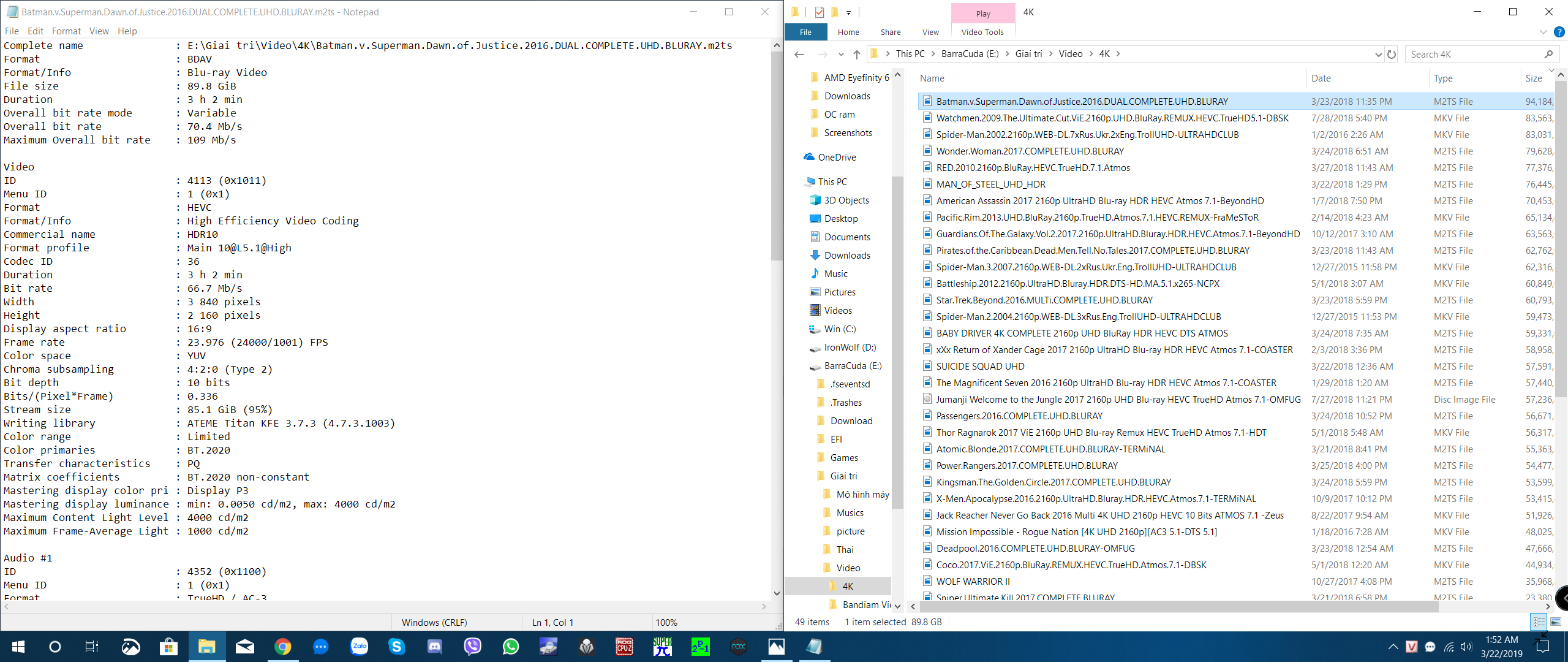Select IronWolf (D:) drive in navigation pane
The width and height of the screenshot is (1568, 662).
point(850,348)
